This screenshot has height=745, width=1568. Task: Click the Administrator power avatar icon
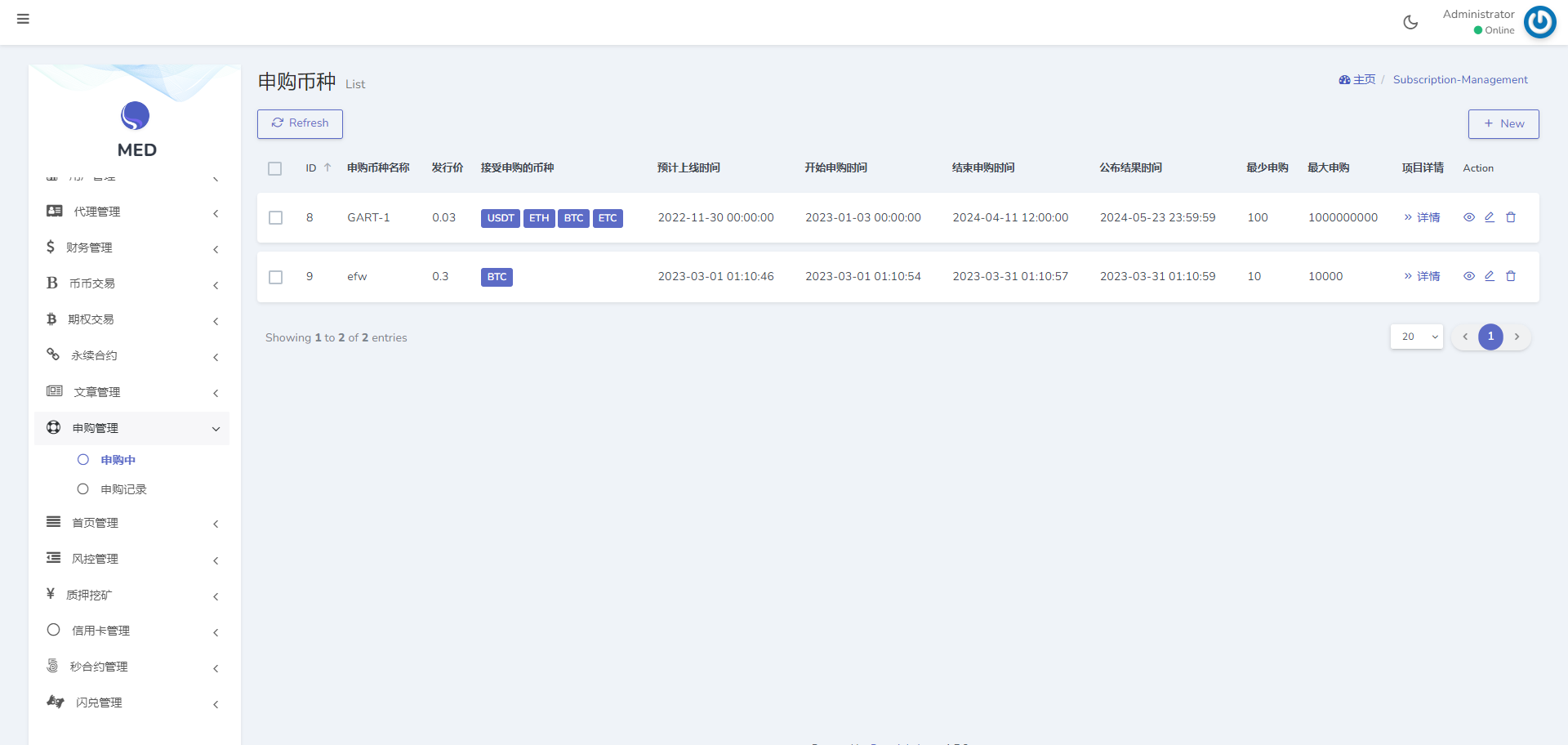[1539, 22]
